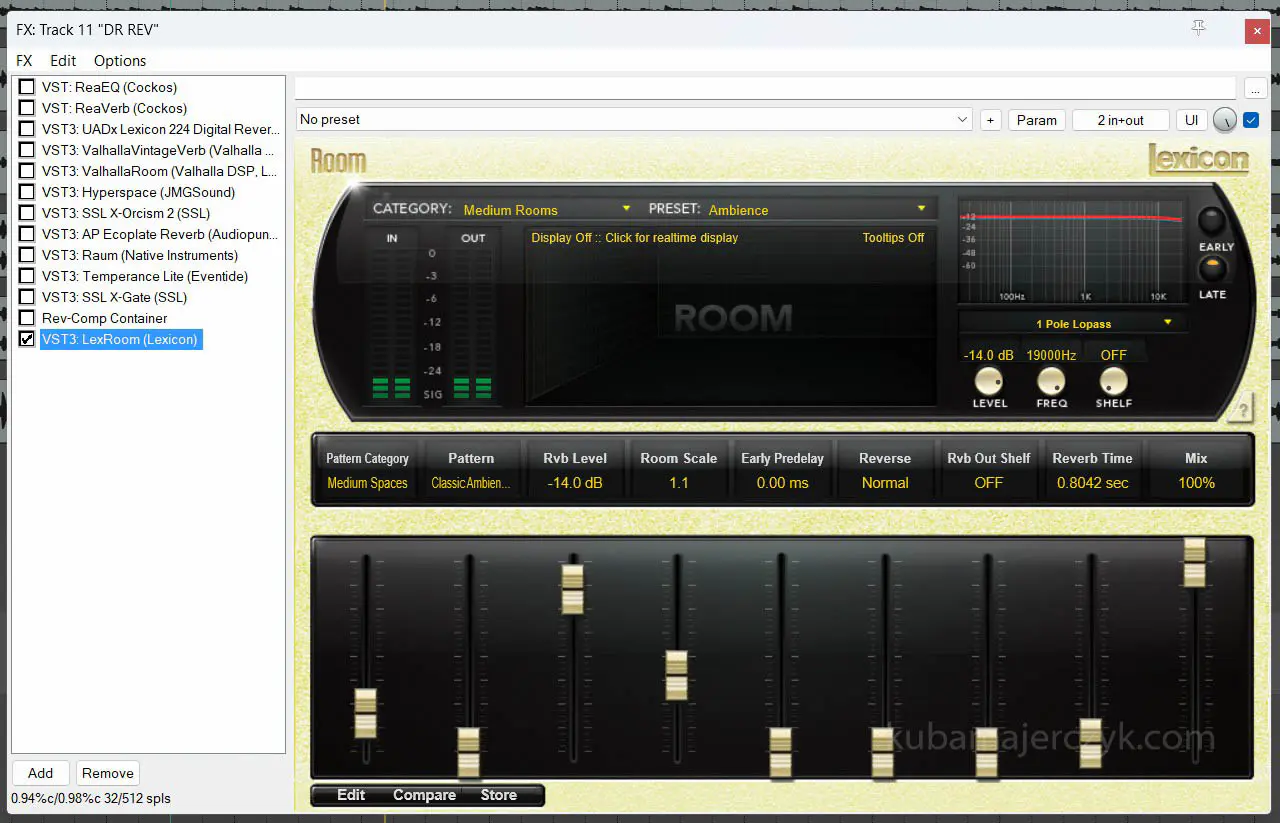Uncheck the LexRoom (Lexicon) plugin
The width and height of the screenshot is (1280, 823).
[x=27, y=340]
